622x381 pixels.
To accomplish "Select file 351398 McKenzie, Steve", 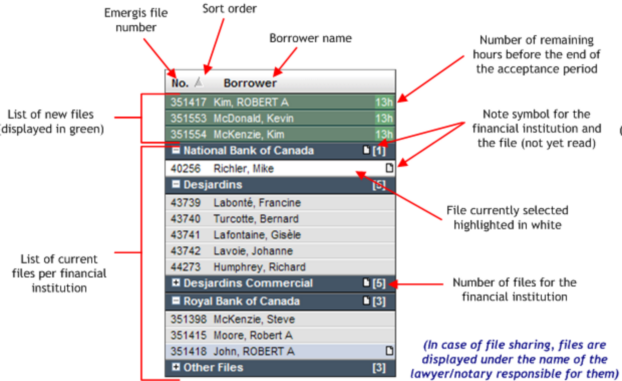I will click(280, 319).
